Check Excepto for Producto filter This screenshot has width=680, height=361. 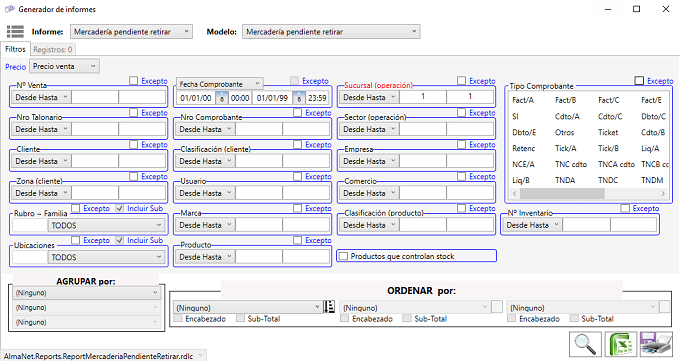point(298,240)
